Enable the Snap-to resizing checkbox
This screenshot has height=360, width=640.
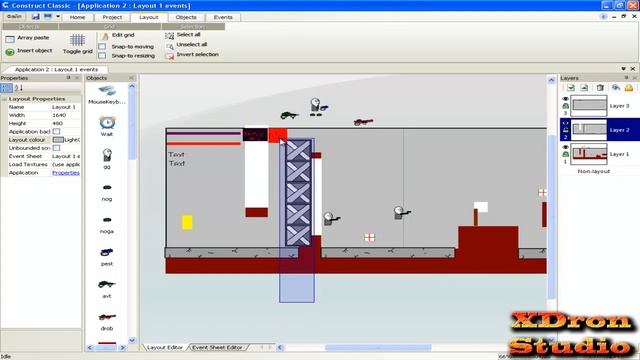[102, 56]
